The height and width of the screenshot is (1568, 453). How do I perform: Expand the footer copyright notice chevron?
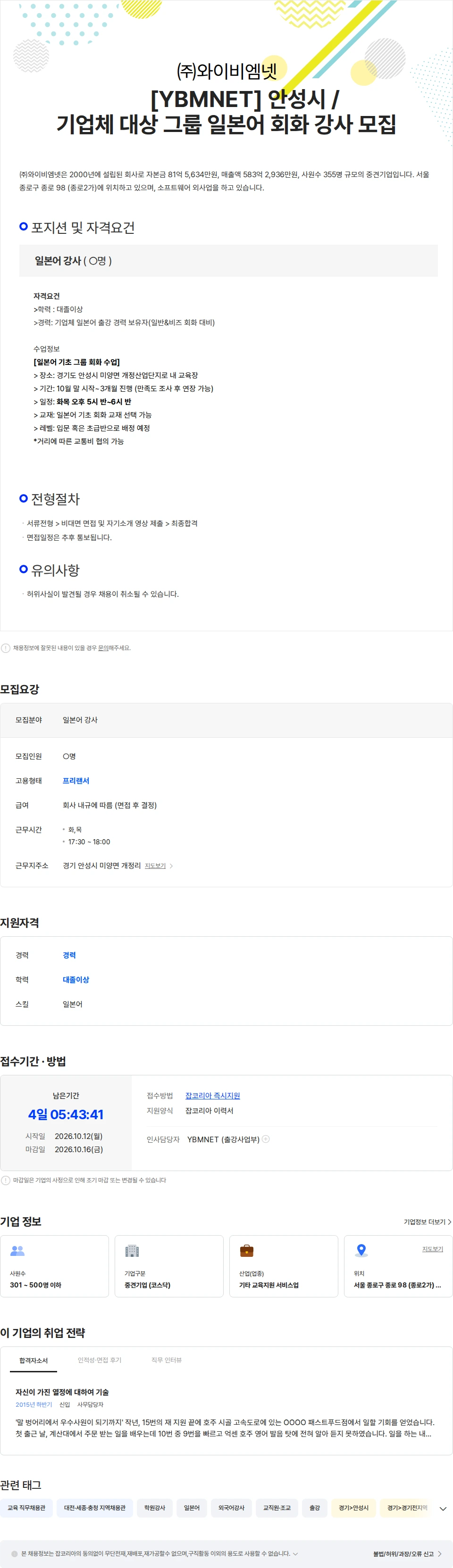[x=295, y=1553]
